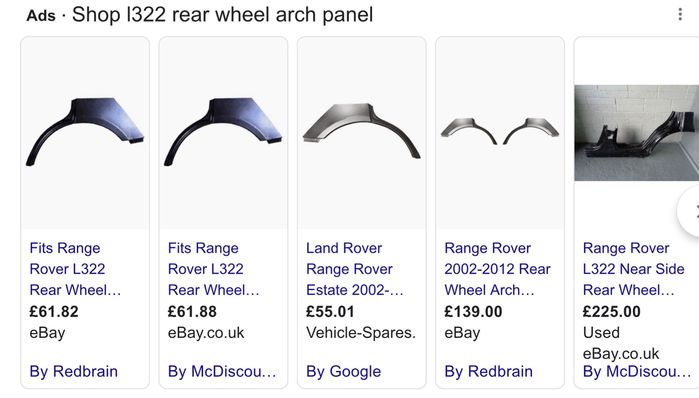View the silver Land Rover arch panel image
699x398 pixels.
362,133
